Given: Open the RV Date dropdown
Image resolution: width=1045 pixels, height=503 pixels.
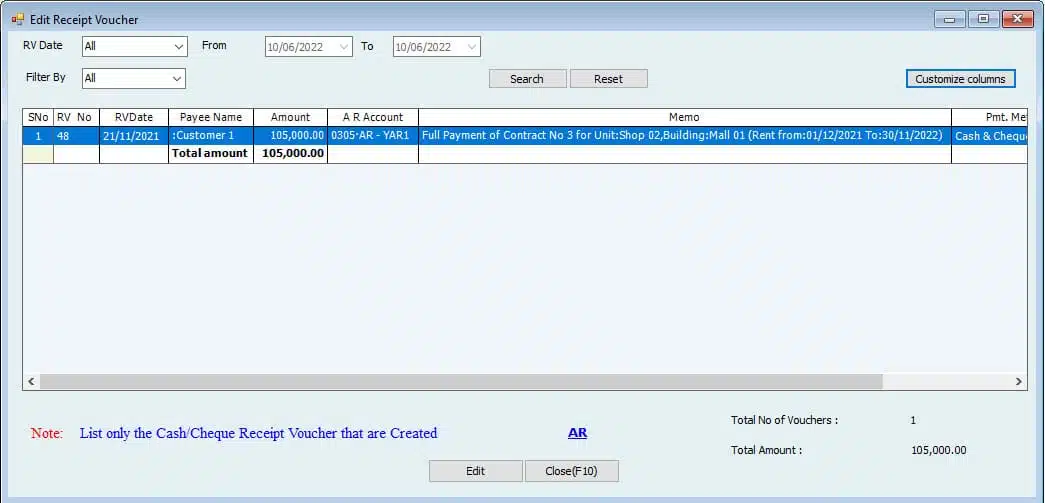Looking at the screenshot, I should [x=135, y=47].
